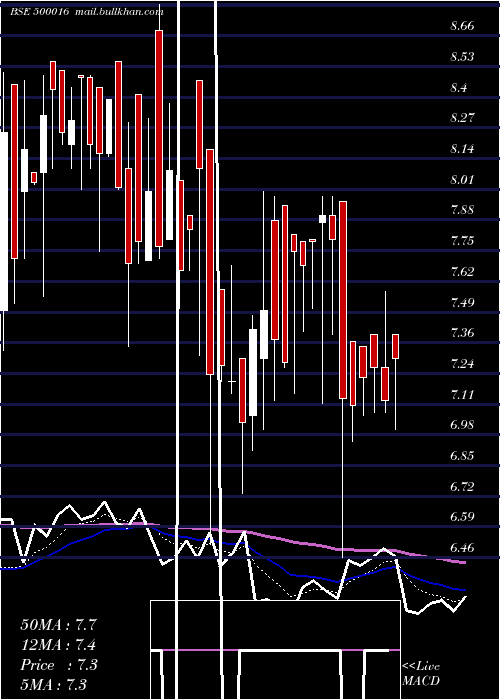Click the 8.27 price axis label
This screenshot has height=700, width=500.
[462, 118]
